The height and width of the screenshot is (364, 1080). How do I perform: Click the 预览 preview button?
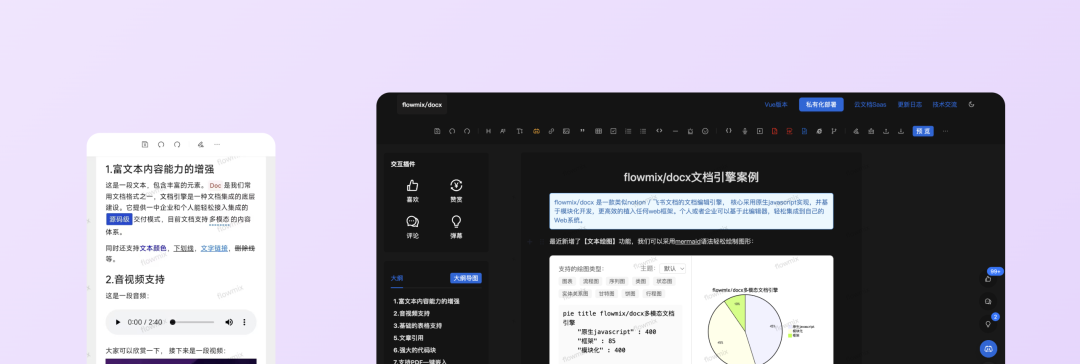click(x=923, y=131)
